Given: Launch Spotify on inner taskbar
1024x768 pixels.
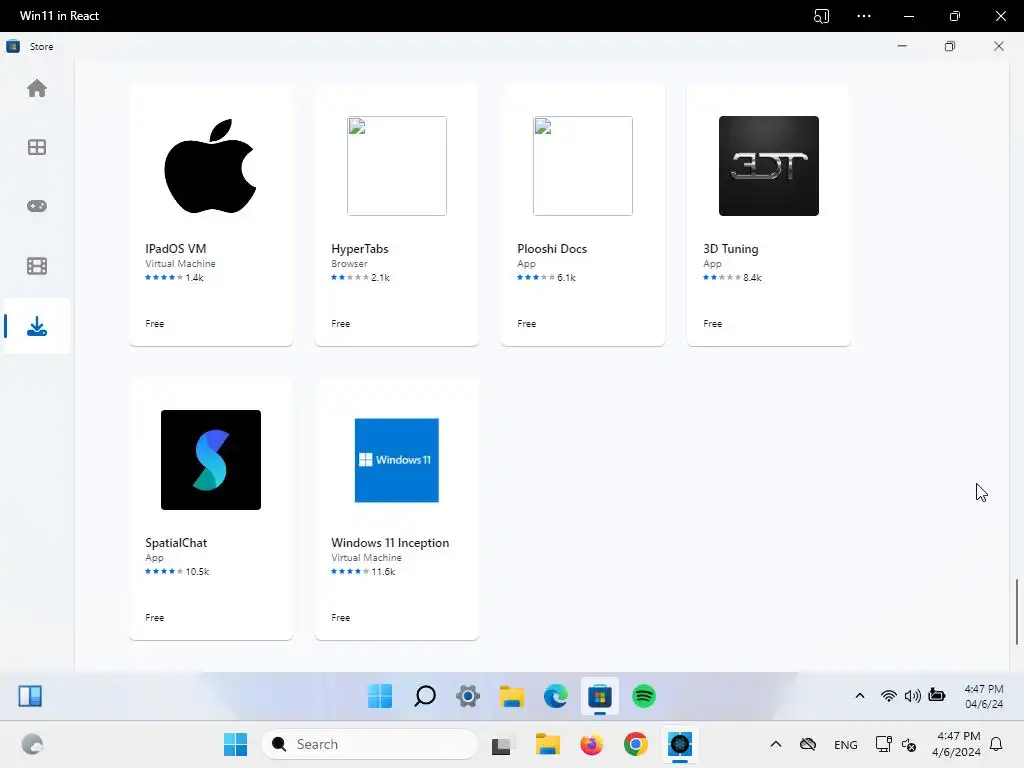Looking at the screenshot, I should pos(644,696).
